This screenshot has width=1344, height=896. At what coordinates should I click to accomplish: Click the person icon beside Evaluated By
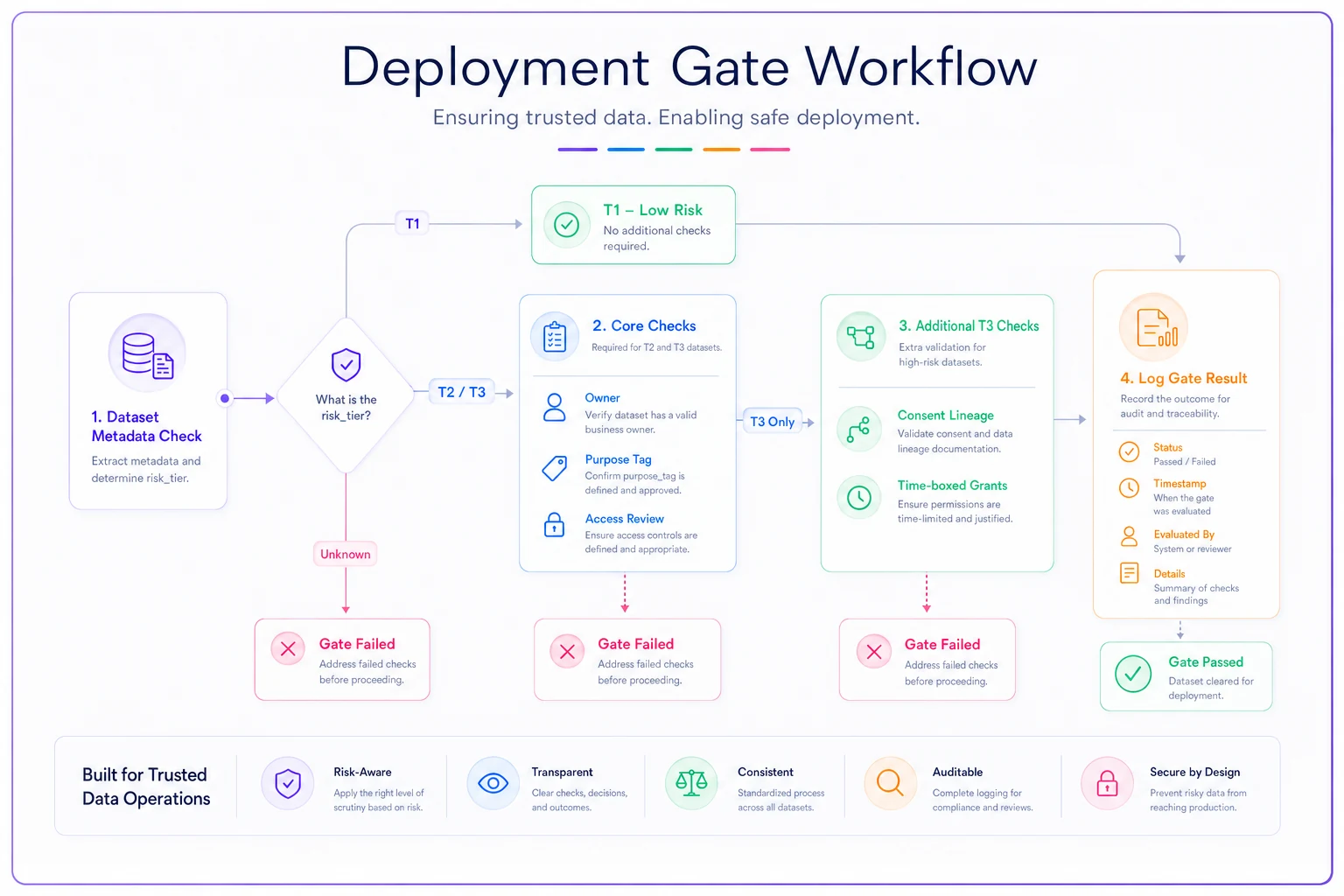(x=1130, y=536)
